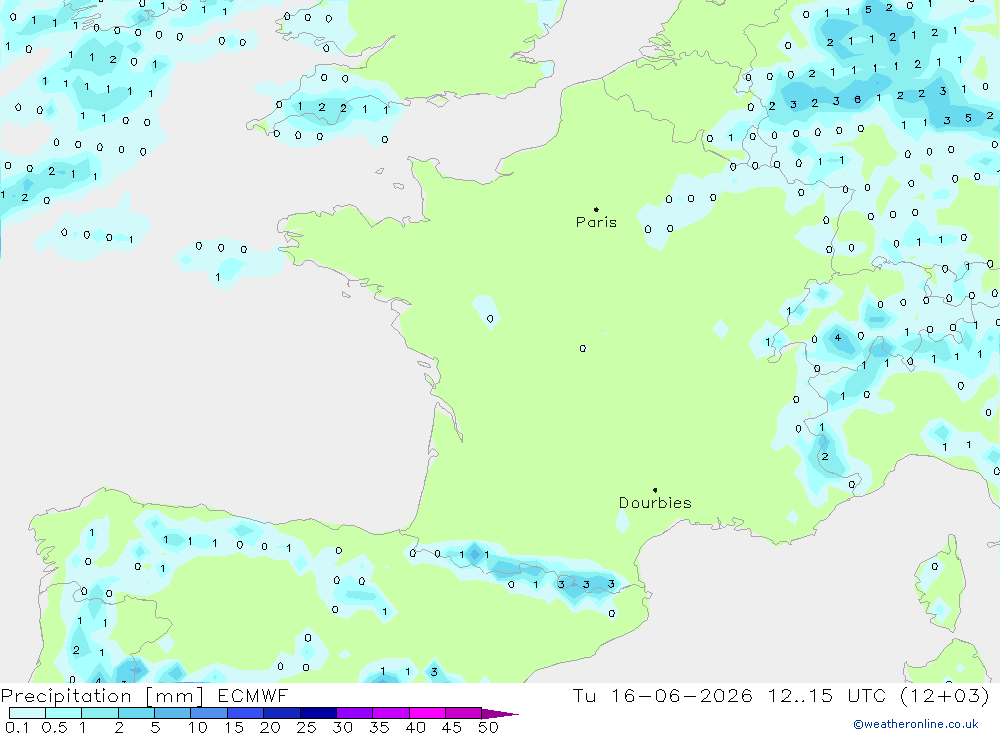The image size is (1000, 733).
Task: Open the weatheronline.co.uk copyright link
Action: (x=916, y=724)
